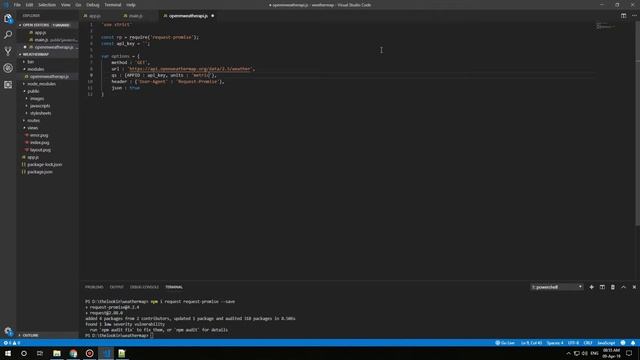Collapse the WEATHERMAP folder section
Screen dimensions: 640x360
click(47, 54)
